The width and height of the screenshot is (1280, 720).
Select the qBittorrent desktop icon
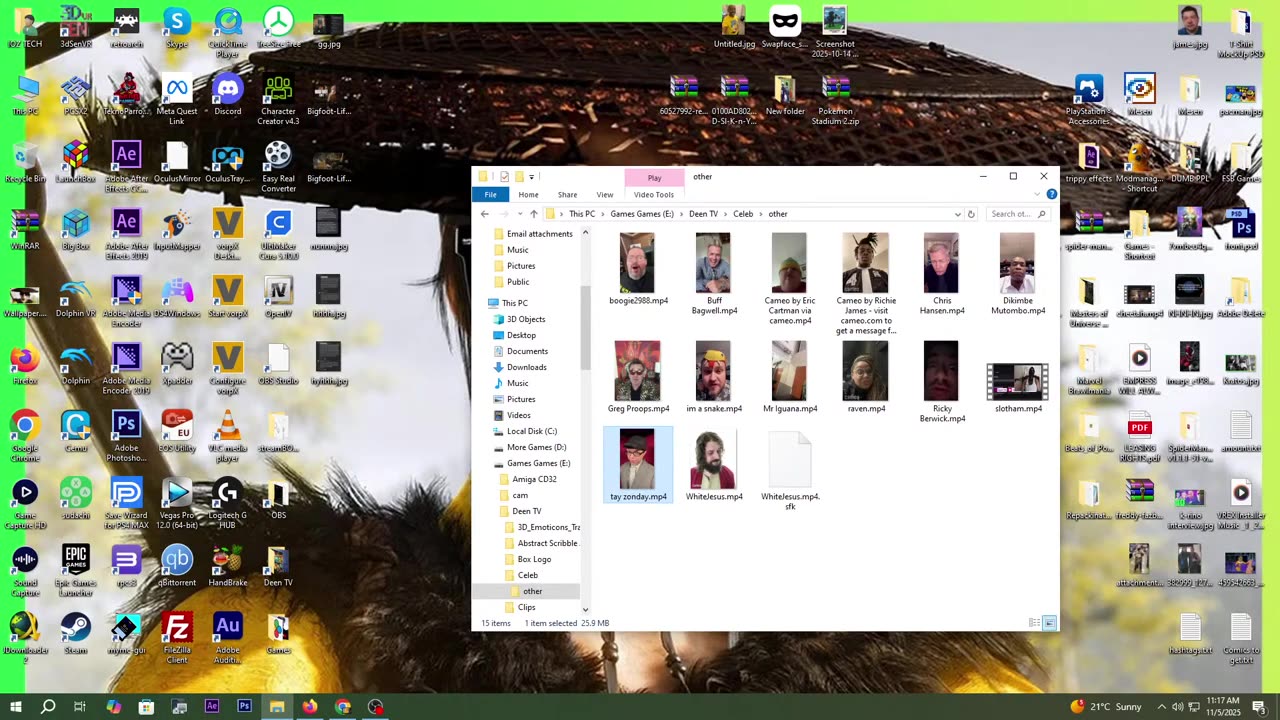(177, 567)
